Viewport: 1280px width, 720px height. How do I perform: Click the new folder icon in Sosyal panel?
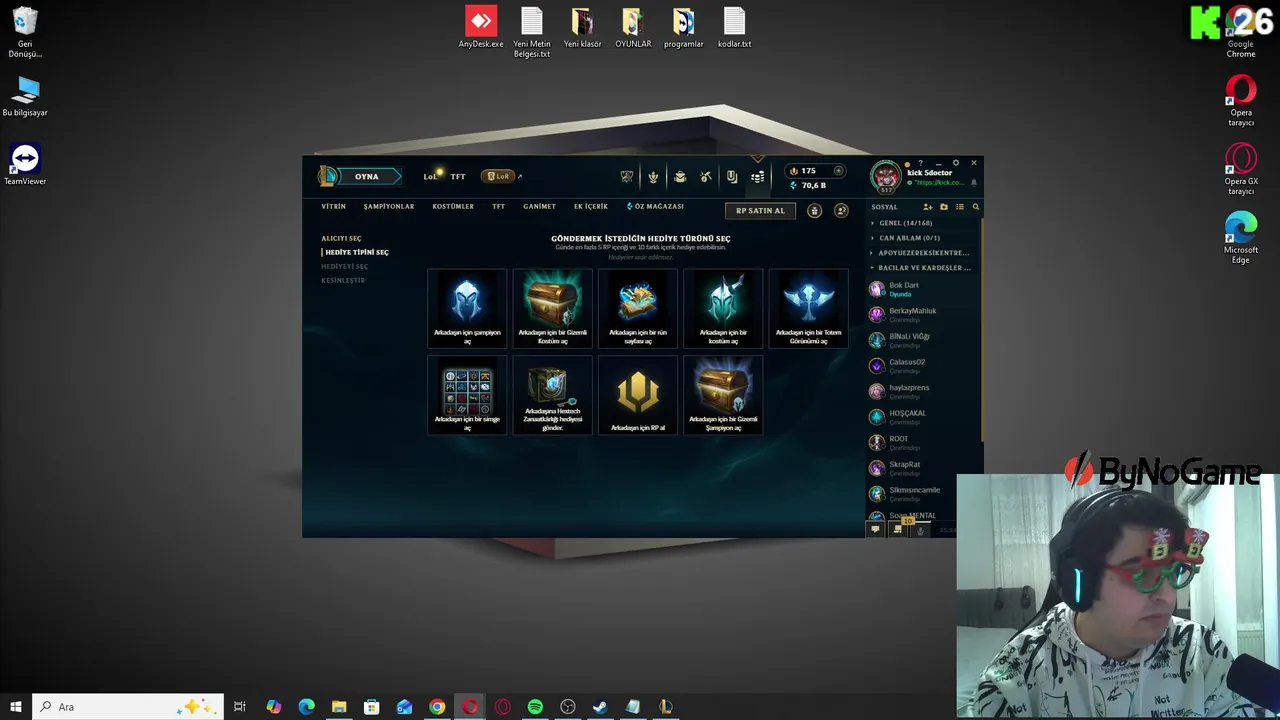pyautogui.click(x=943, y=207)
